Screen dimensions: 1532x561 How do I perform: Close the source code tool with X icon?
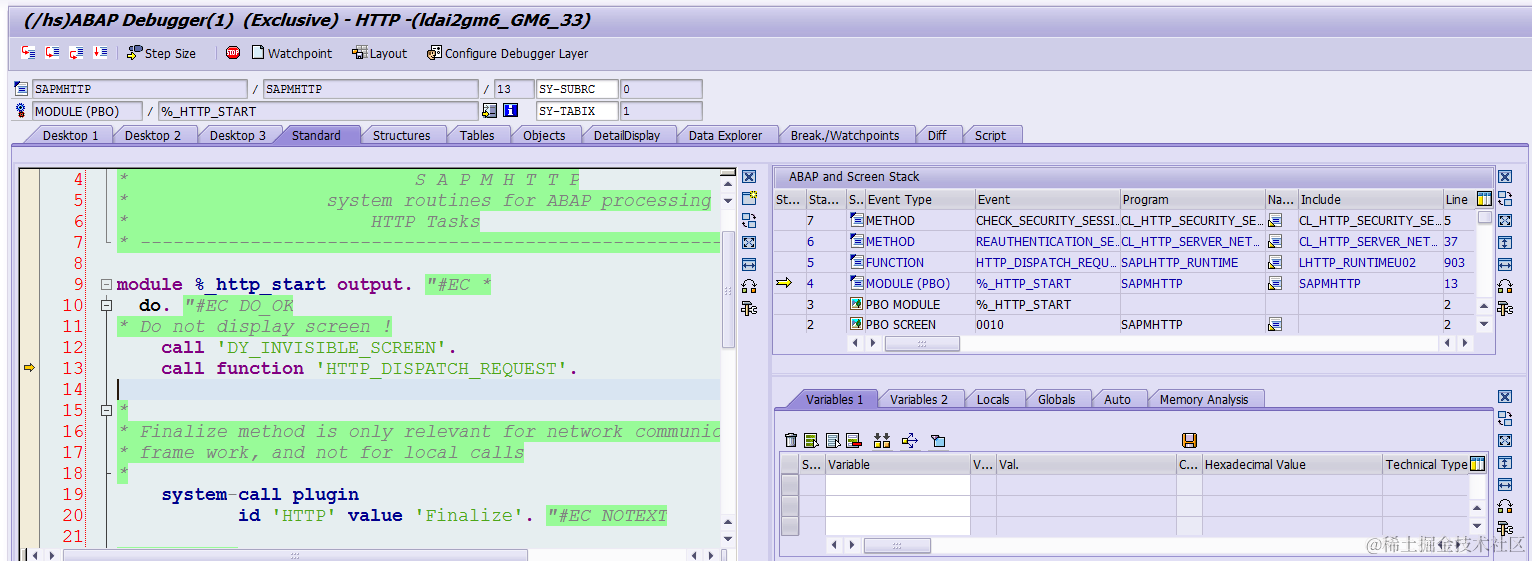(x=749, y=177)
